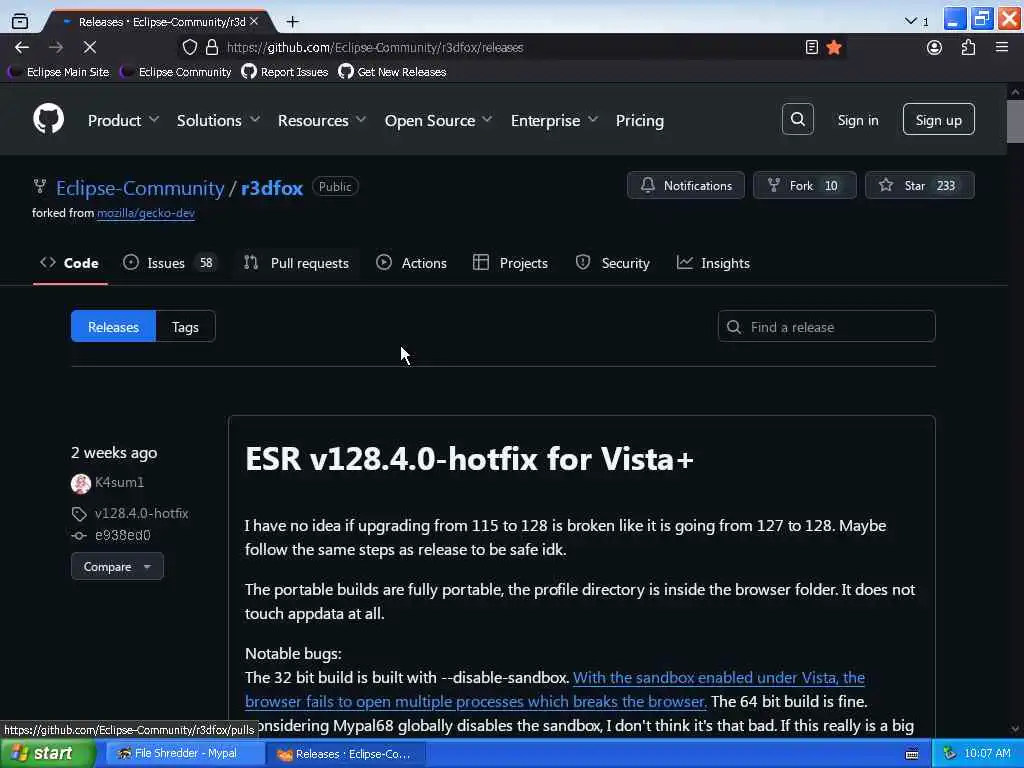Open the Eclipse Main Site bookmark
This screenshot has height=768, width=1024.
pos(59,72)
